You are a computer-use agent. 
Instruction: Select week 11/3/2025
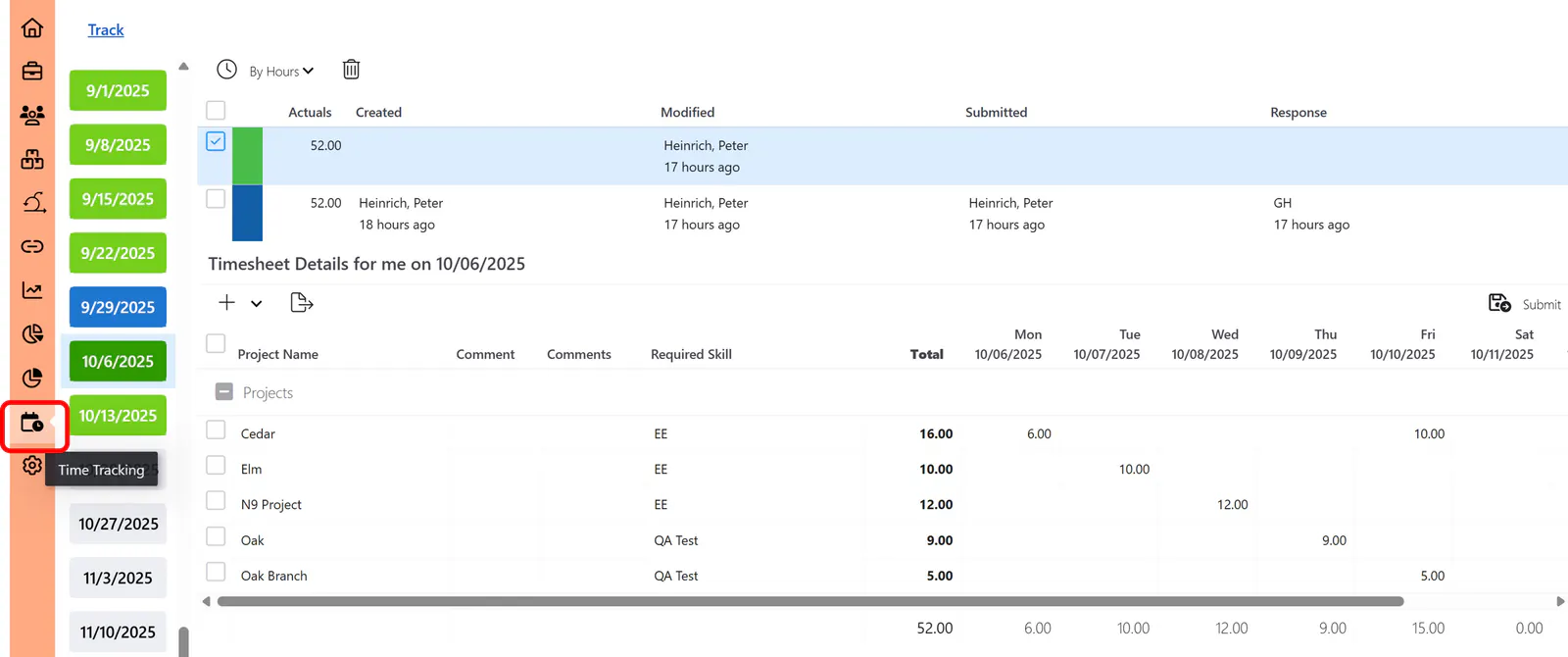pos(118,578)
